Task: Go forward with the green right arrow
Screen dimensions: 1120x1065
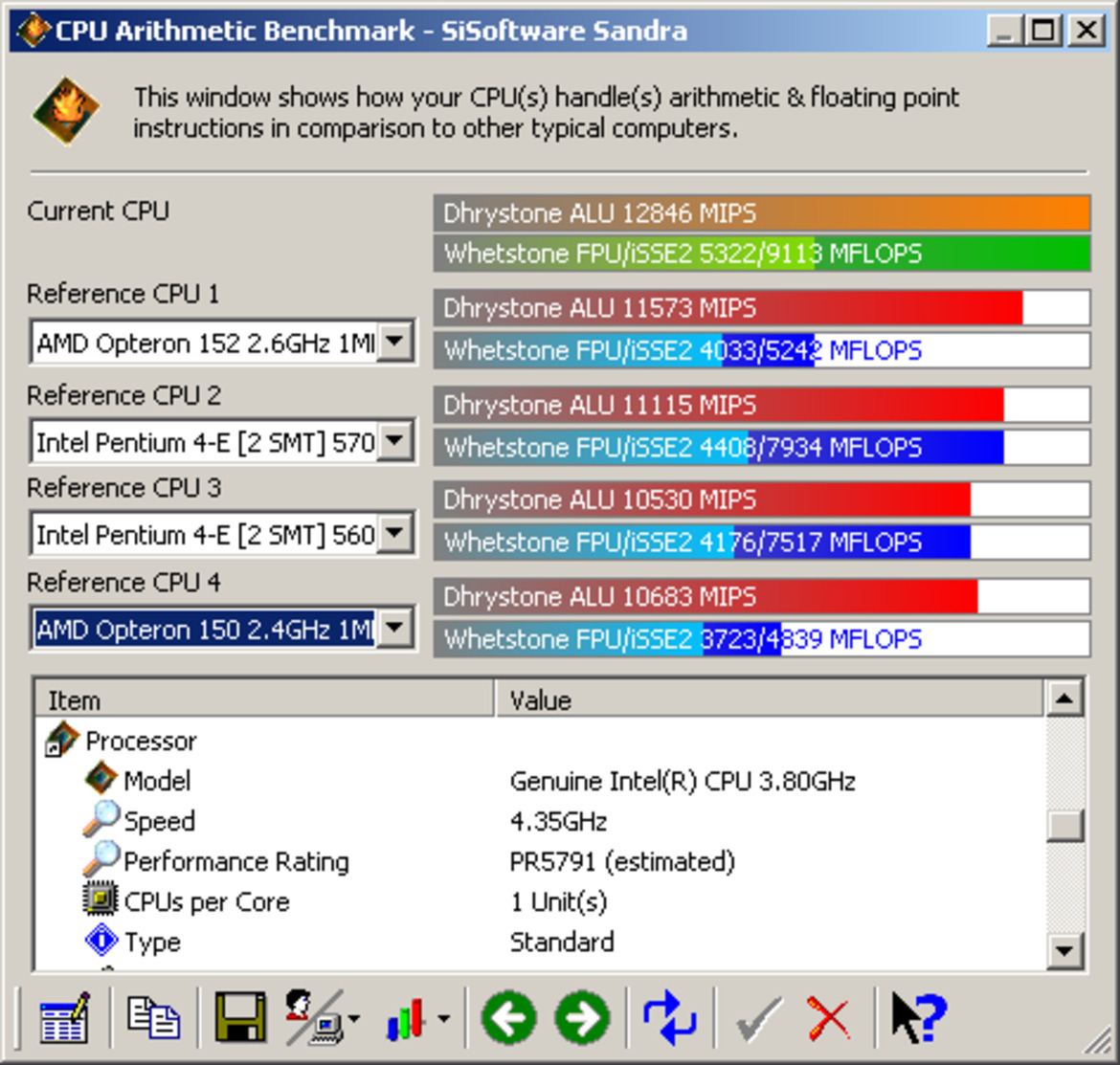Action: (583, 1018)
